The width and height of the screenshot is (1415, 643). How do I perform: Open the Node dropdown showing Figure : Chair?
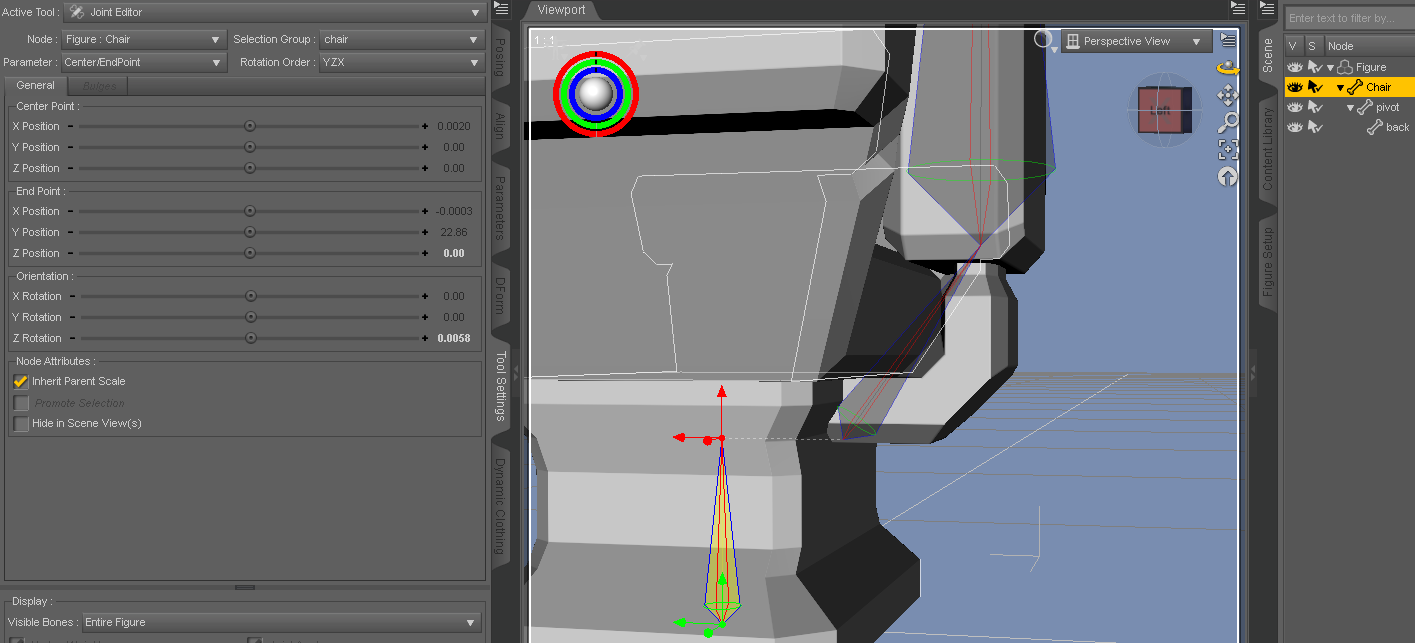pos(144,39)
